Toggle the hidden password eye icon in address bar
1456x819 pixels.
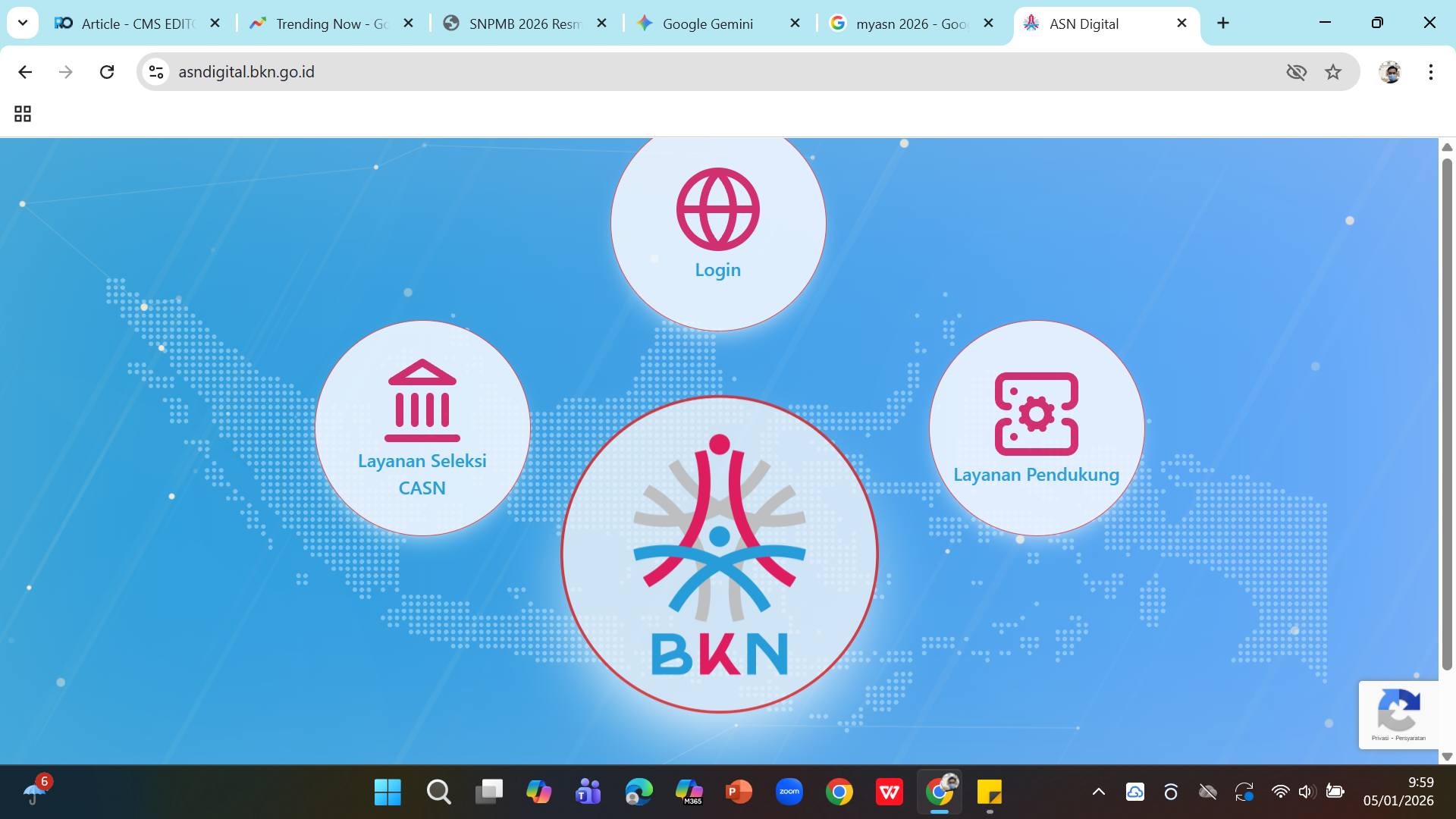[1297, 72]
